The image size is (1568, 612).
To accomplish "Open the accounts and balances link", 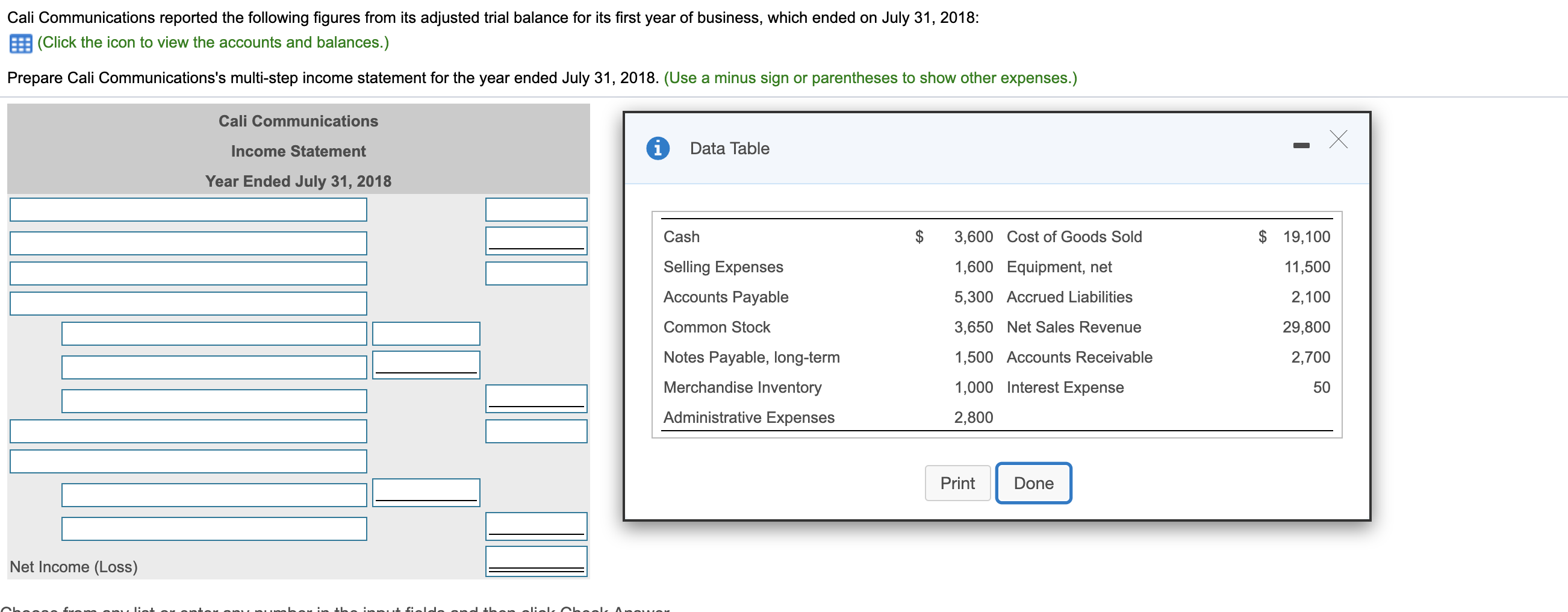I will (213, 43).
